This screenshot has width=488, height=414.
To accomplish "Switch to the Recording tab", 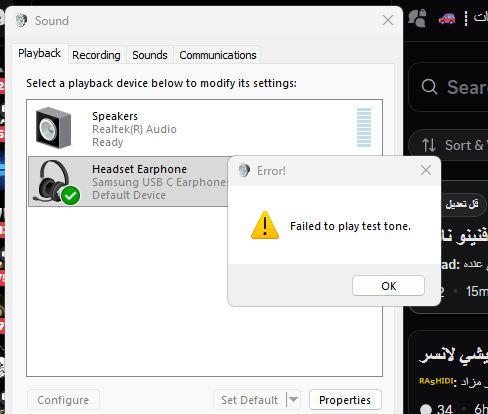I will pos(96,55).
